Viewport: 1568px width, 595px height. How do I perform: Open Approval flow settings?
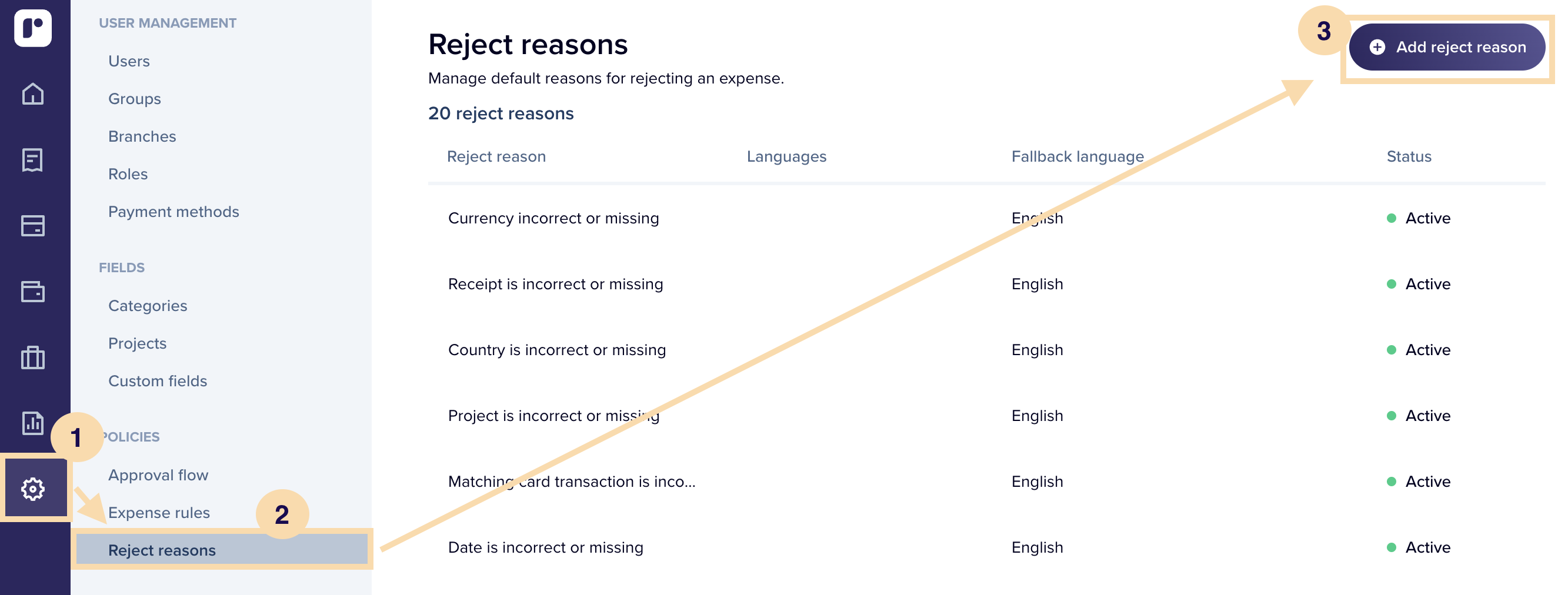tap(158, 474)
